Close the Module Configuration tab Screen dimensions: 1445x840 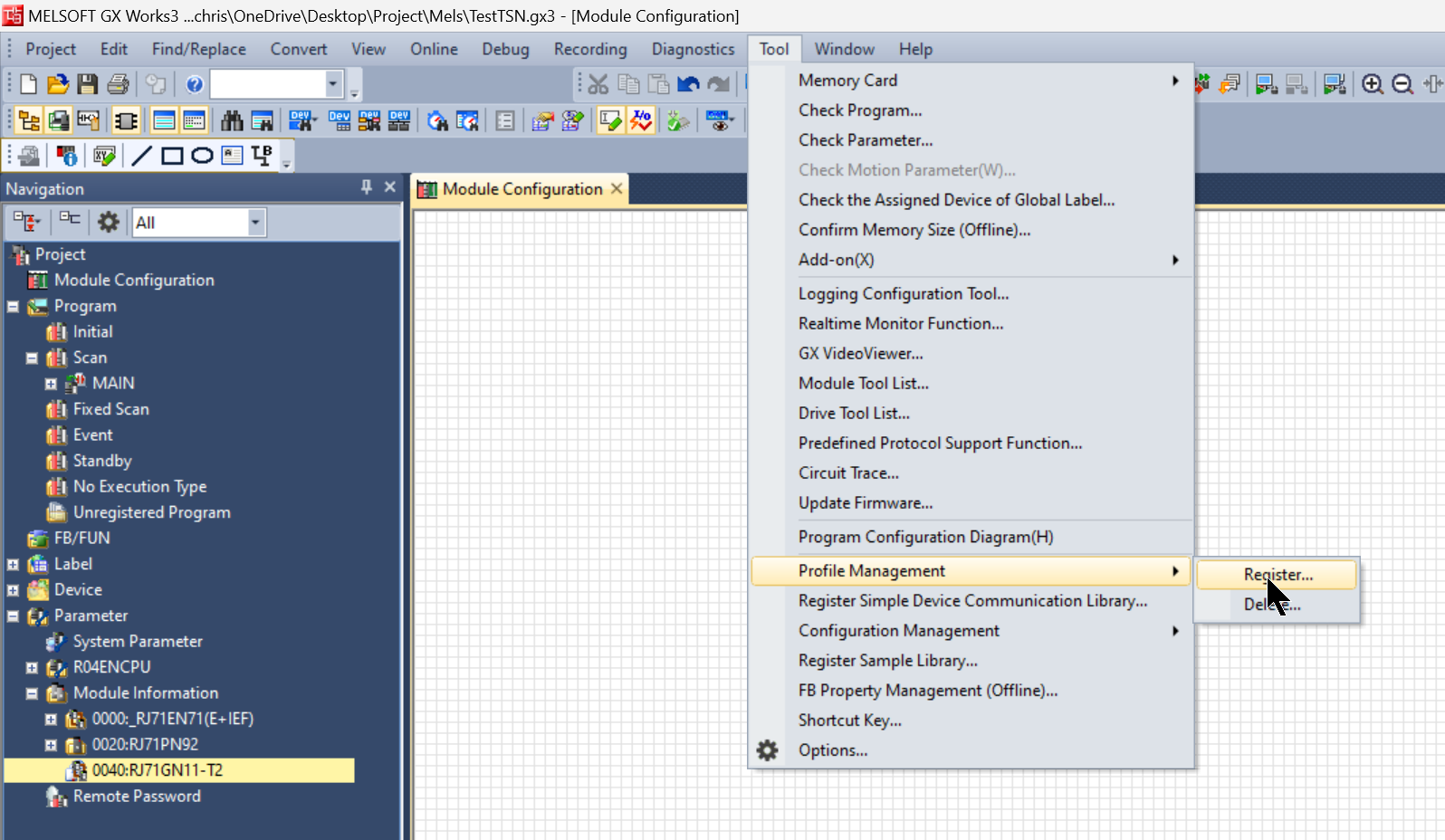(617, 188)
